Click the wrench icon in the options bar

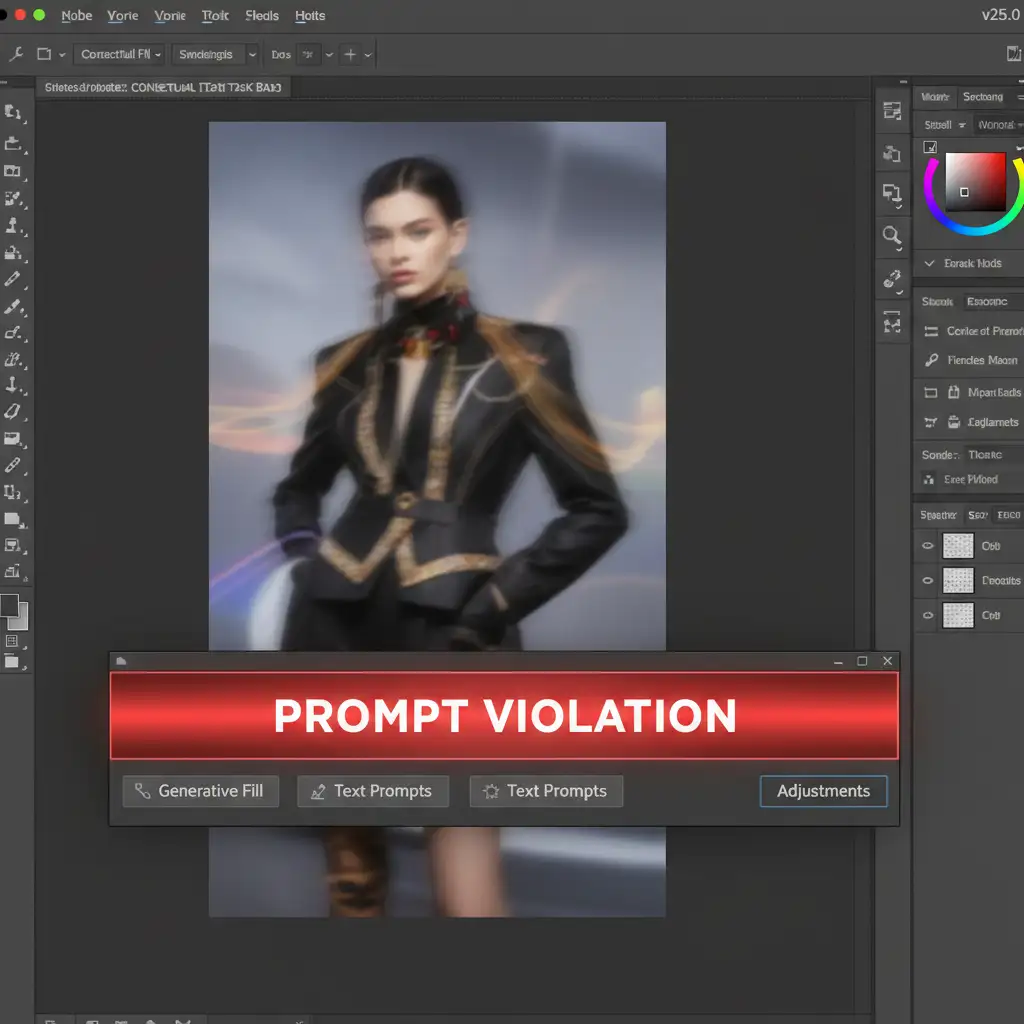pos(17,54)
